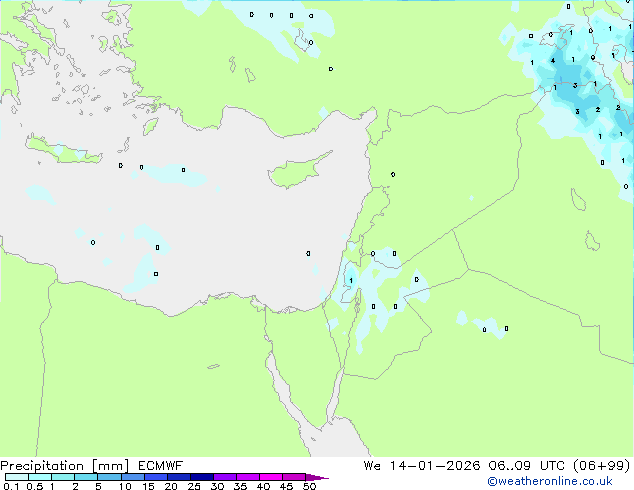This screenshot has width=634, height=490.
Task: Click the weekday "We" text
Action: tap(372, 466)
